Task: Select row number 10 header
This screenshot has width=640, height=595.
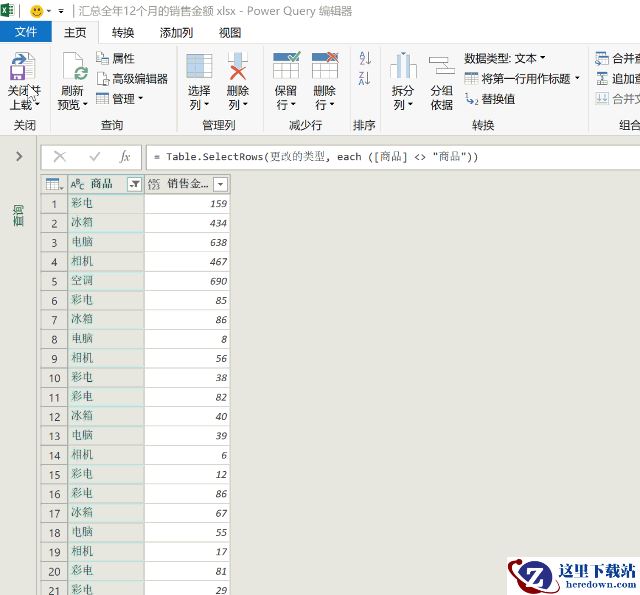Action: point(54,378)
